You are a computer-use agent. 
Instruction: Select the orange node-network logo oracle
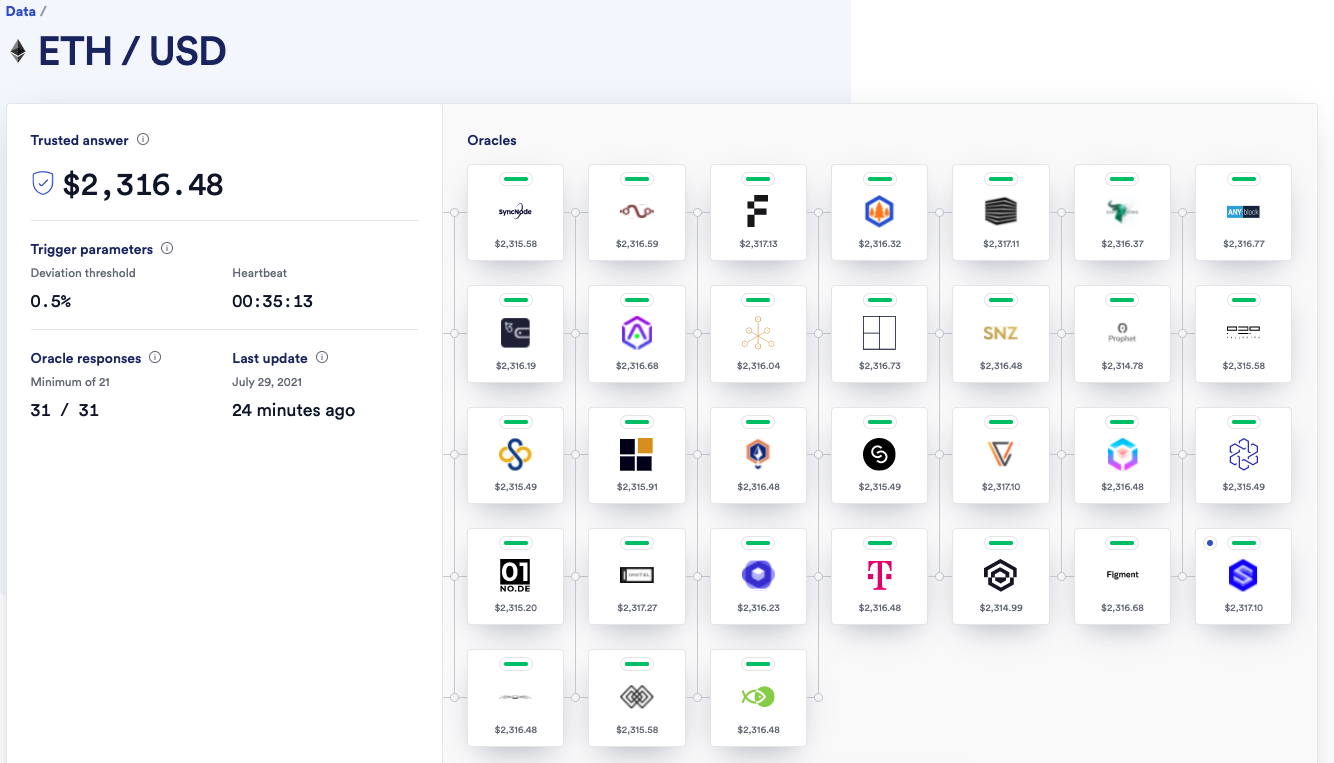tap(759, 334)
